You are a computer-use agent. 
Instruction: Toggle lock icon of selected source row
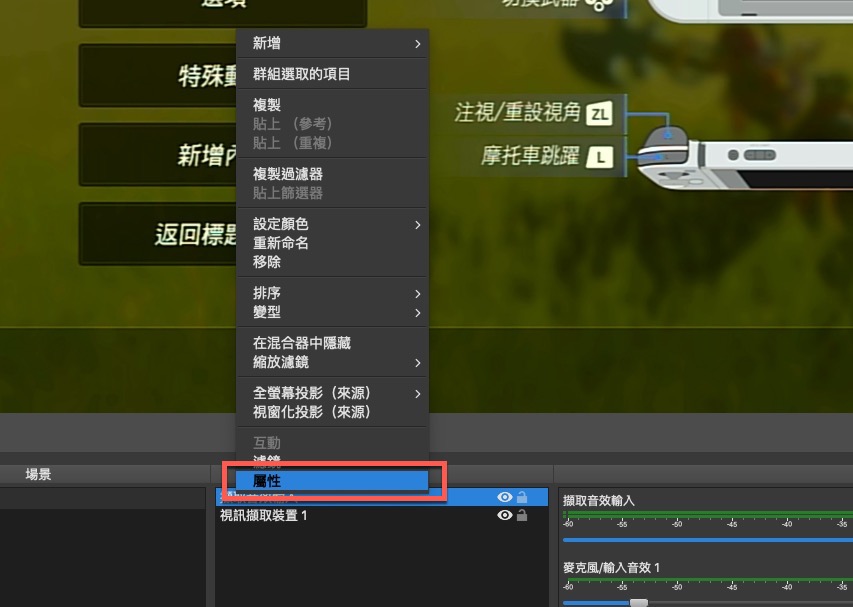click(x=522, y=497)
